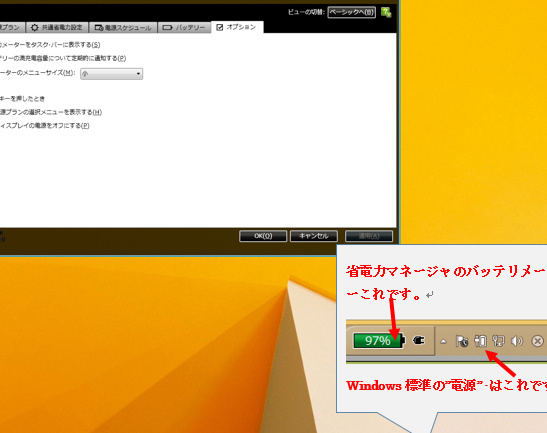The image size is (547, 433).
Task: Toggle power plan selection menu option
Action: coord(51,112)
